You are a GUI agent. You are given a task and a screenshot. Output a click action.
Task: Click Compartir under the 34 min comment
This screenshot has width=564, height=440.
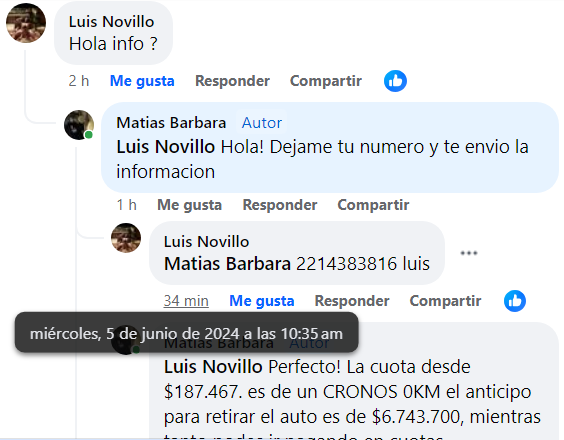(x=445, y=301)
